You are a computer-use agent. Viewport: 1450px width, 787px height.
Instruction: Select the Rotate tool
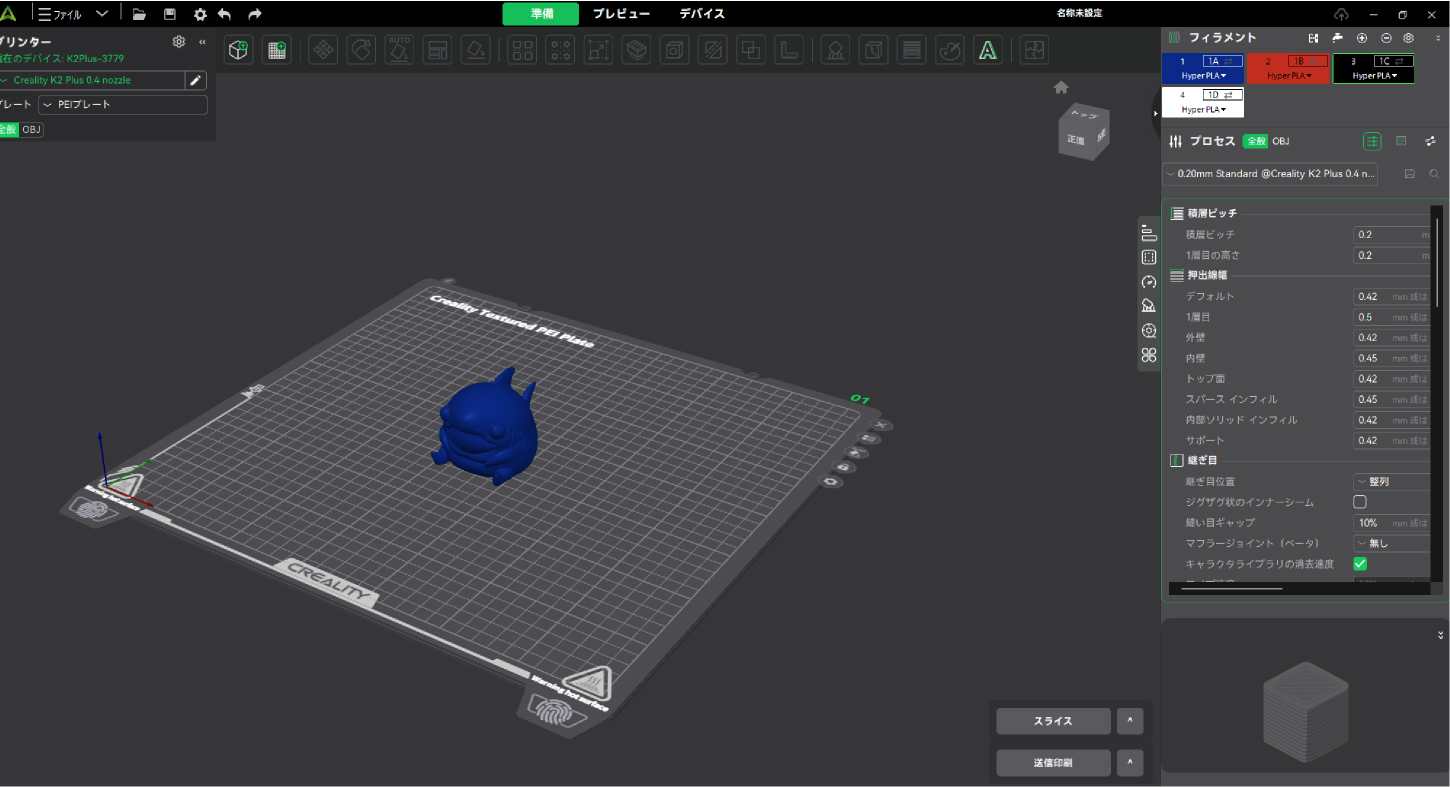coord(361,50)
